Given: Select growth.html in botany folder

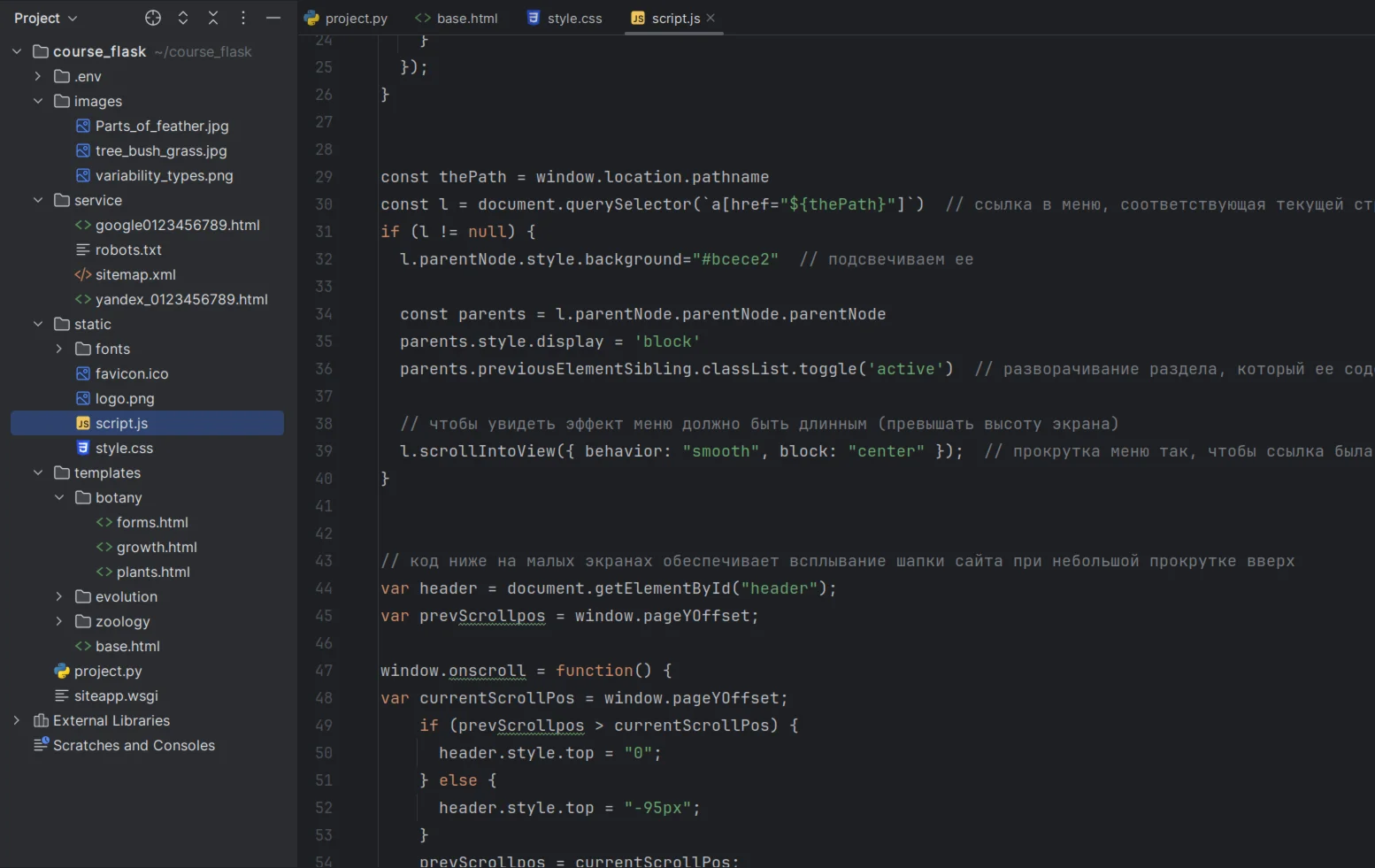Looking at the screenshot, I should pyautogui.click(x=157, y=547).
